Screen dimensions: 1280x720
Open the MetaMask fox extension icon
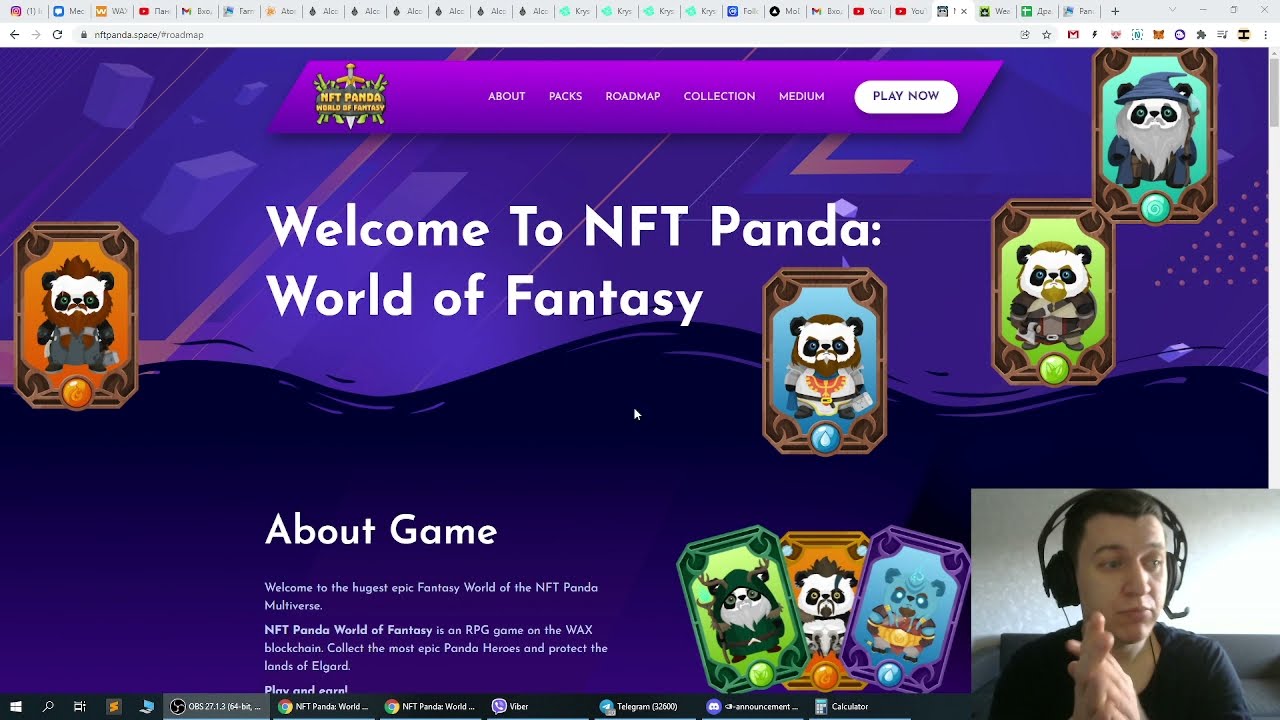pyautogui.click(x=1159, y=34)
